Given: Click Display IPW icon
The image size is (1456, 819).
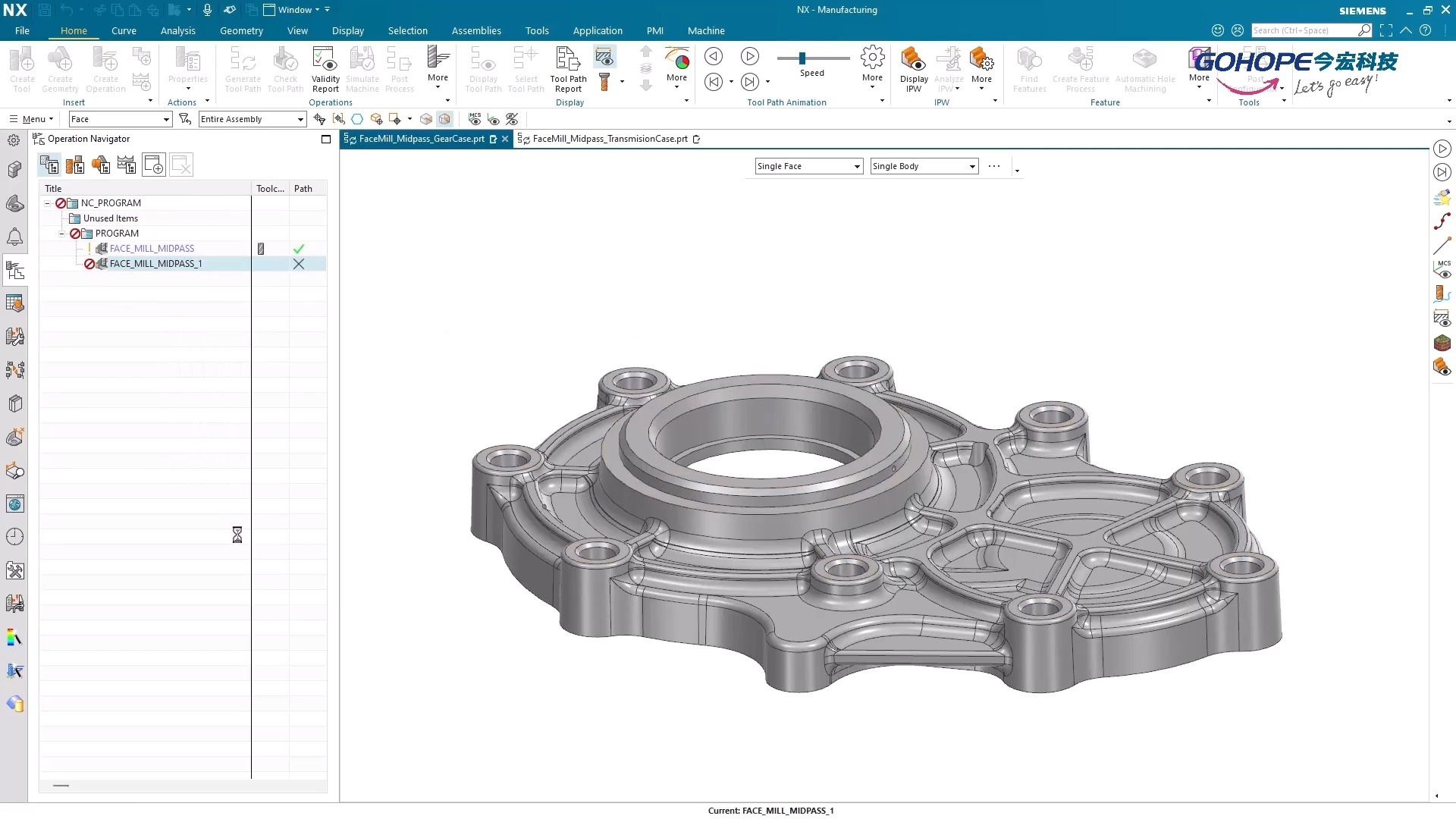Looking at the screenshot, I should point(913,60).
